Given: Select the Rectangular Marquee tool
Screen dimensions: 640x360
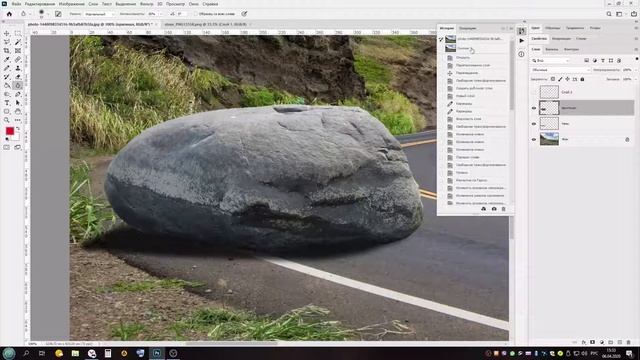Looking at the screenshot, I should 18,33.
